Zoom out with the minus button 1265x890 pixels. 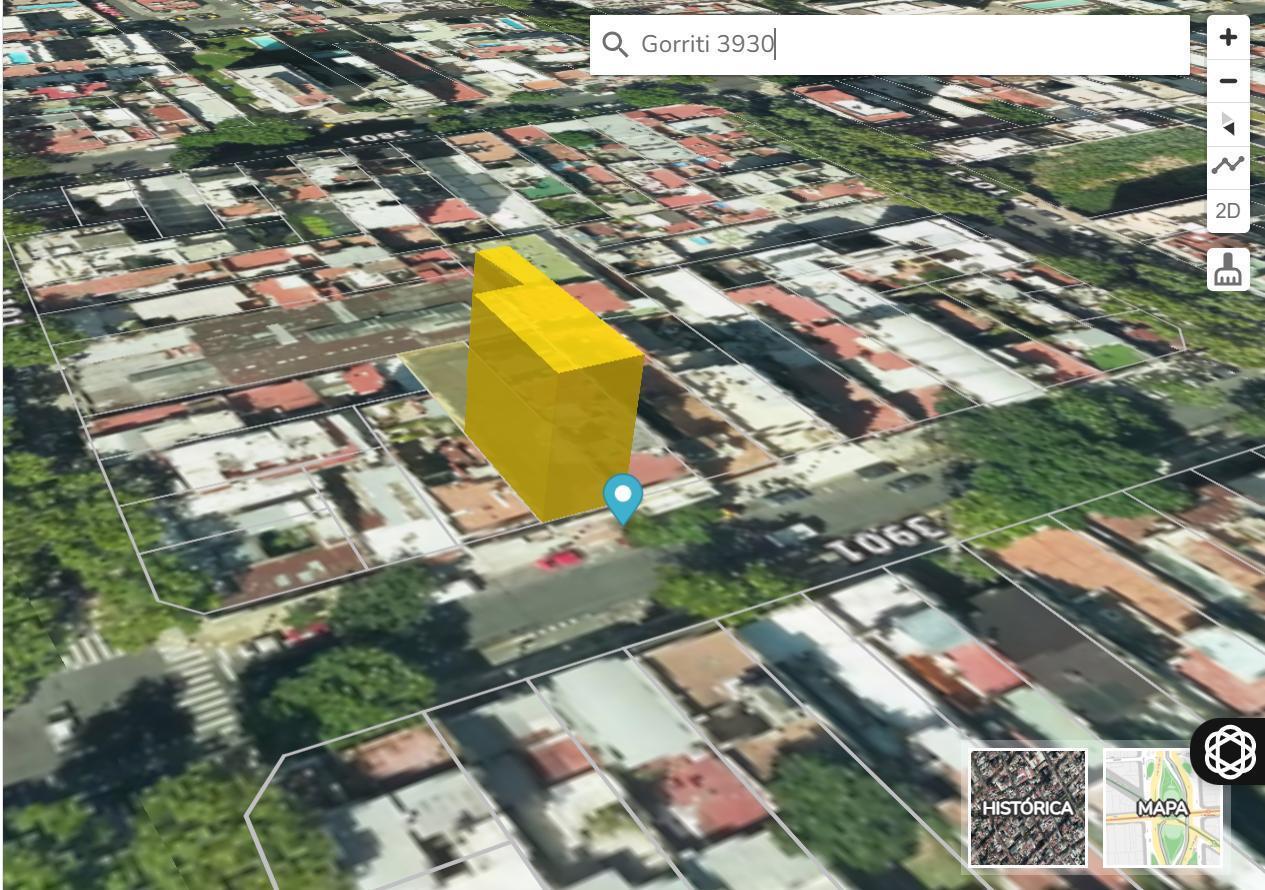point(1229,81)
